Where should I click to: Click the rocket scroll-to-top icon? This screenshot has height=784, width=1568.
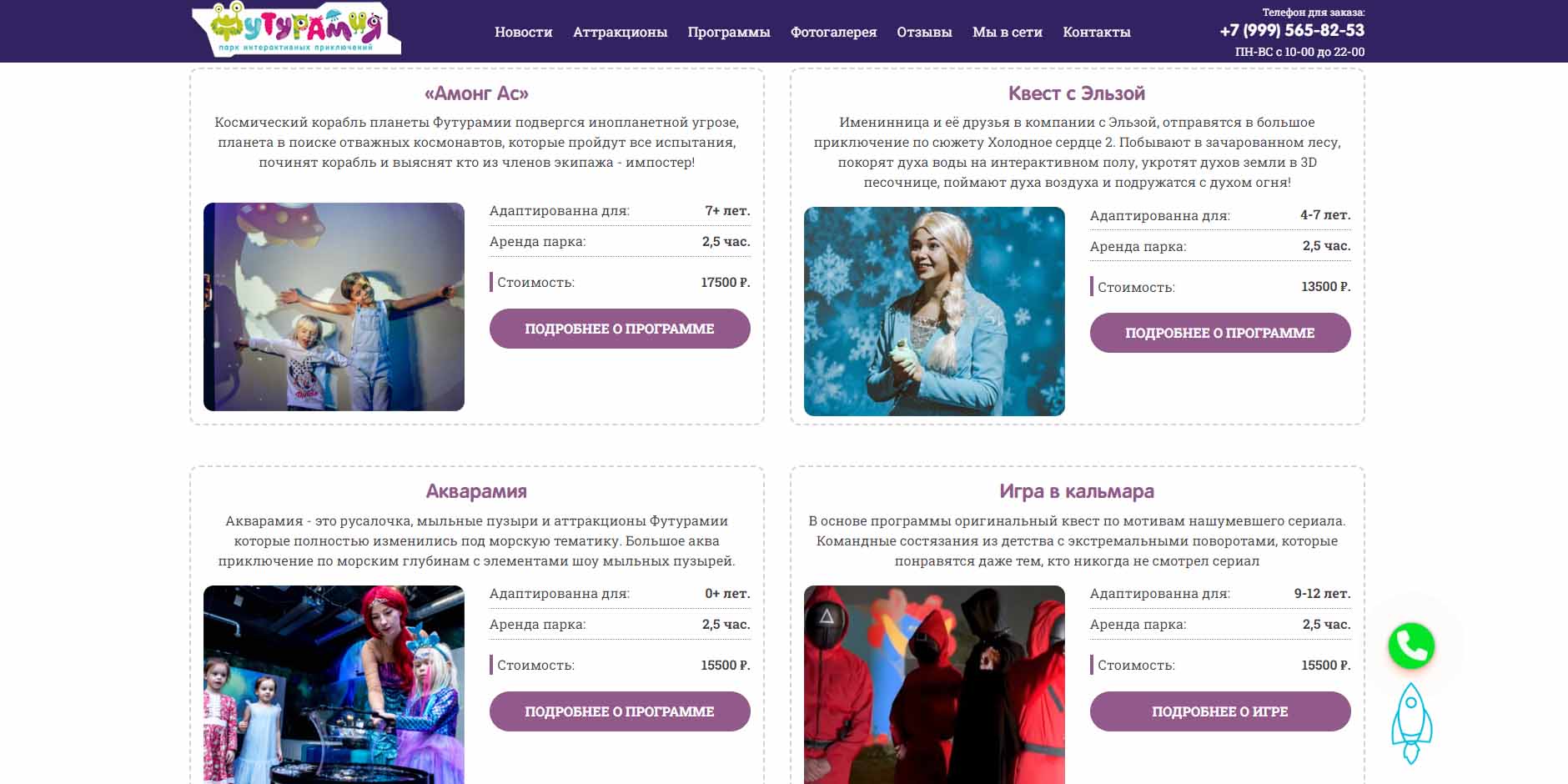[x=1411, y=723]
